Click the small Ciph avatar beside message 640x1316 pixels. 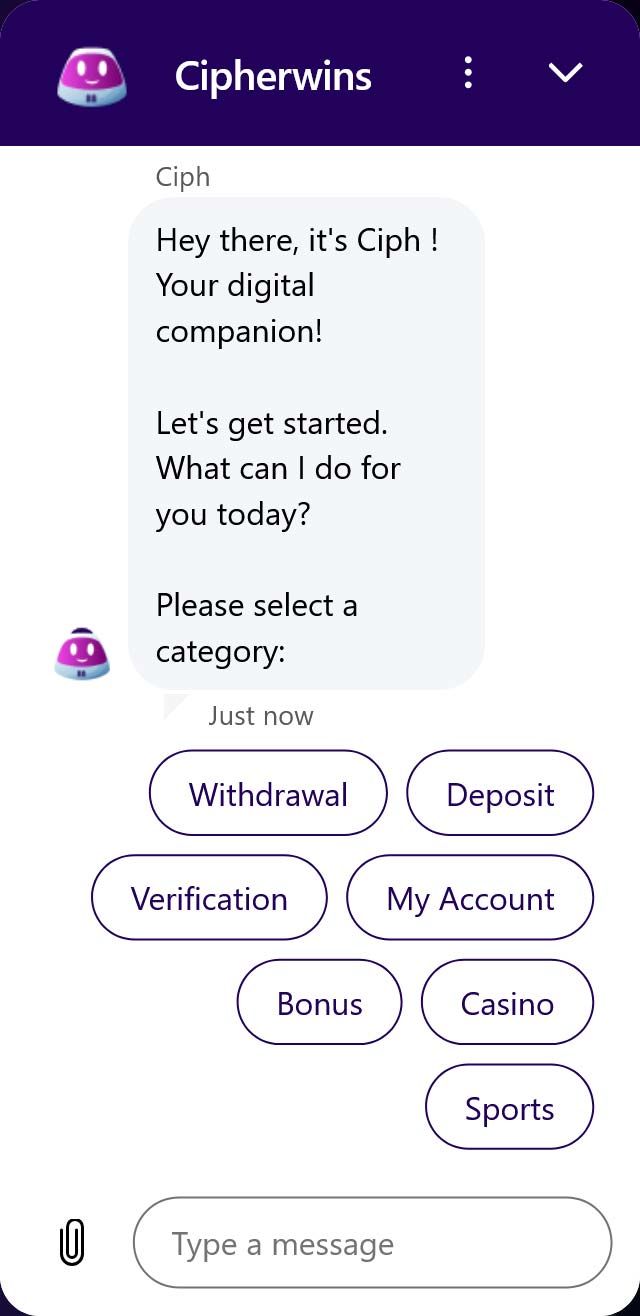coord(82,654)
